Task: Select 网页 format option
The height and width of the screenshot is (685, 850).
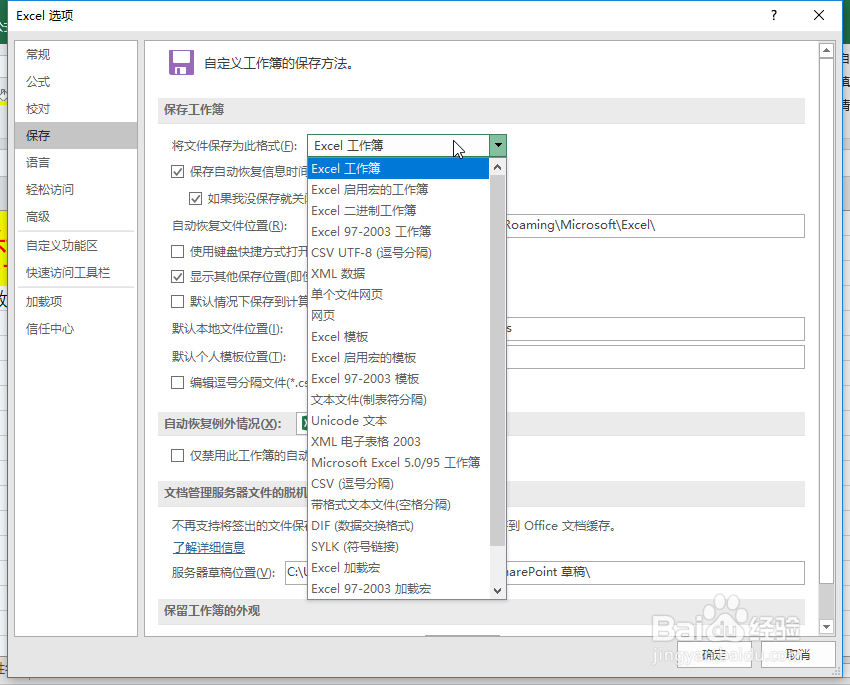Action: tap(398, 315)
